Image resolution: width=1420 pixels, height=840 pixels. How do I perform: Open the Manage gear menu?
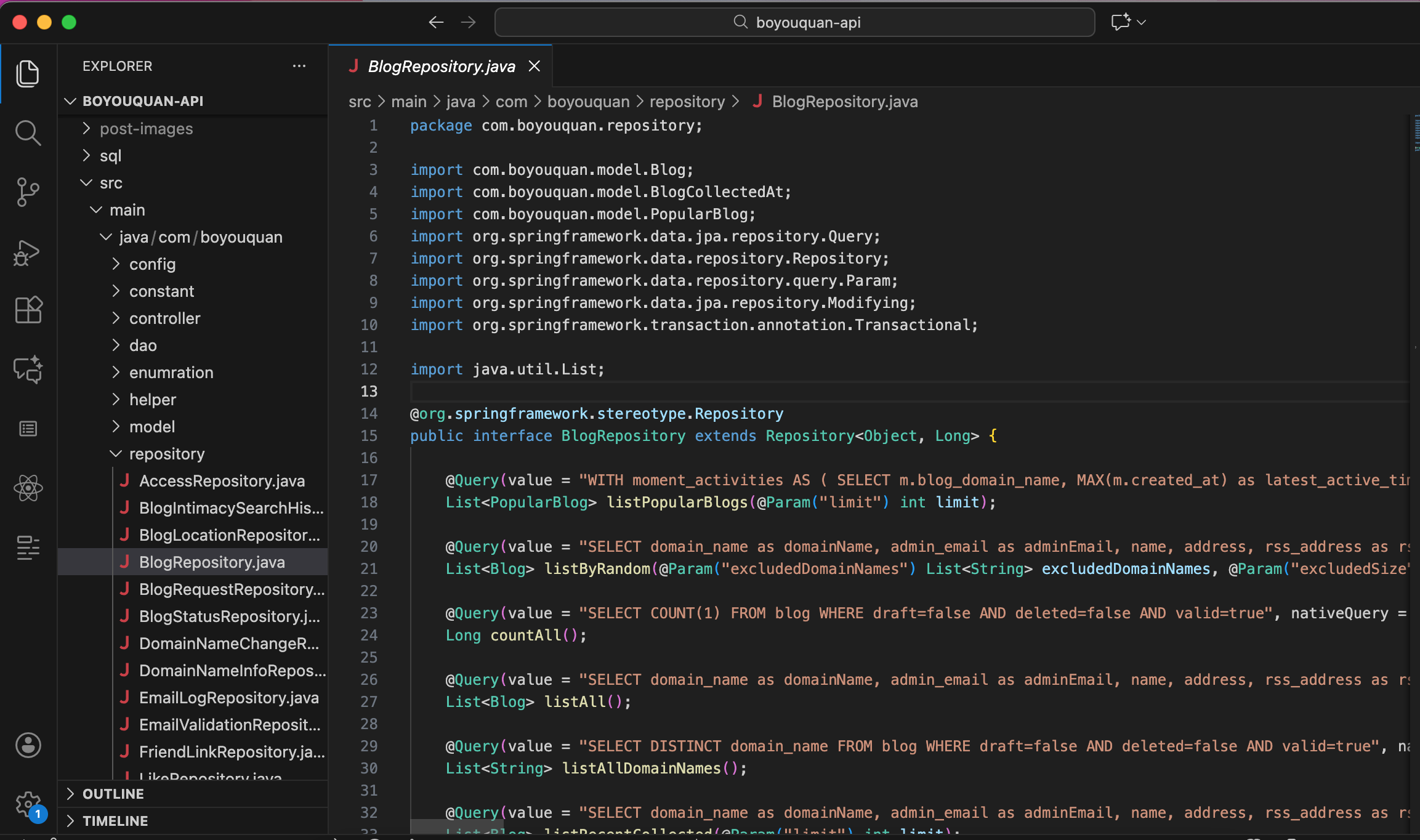pos(28,804)
